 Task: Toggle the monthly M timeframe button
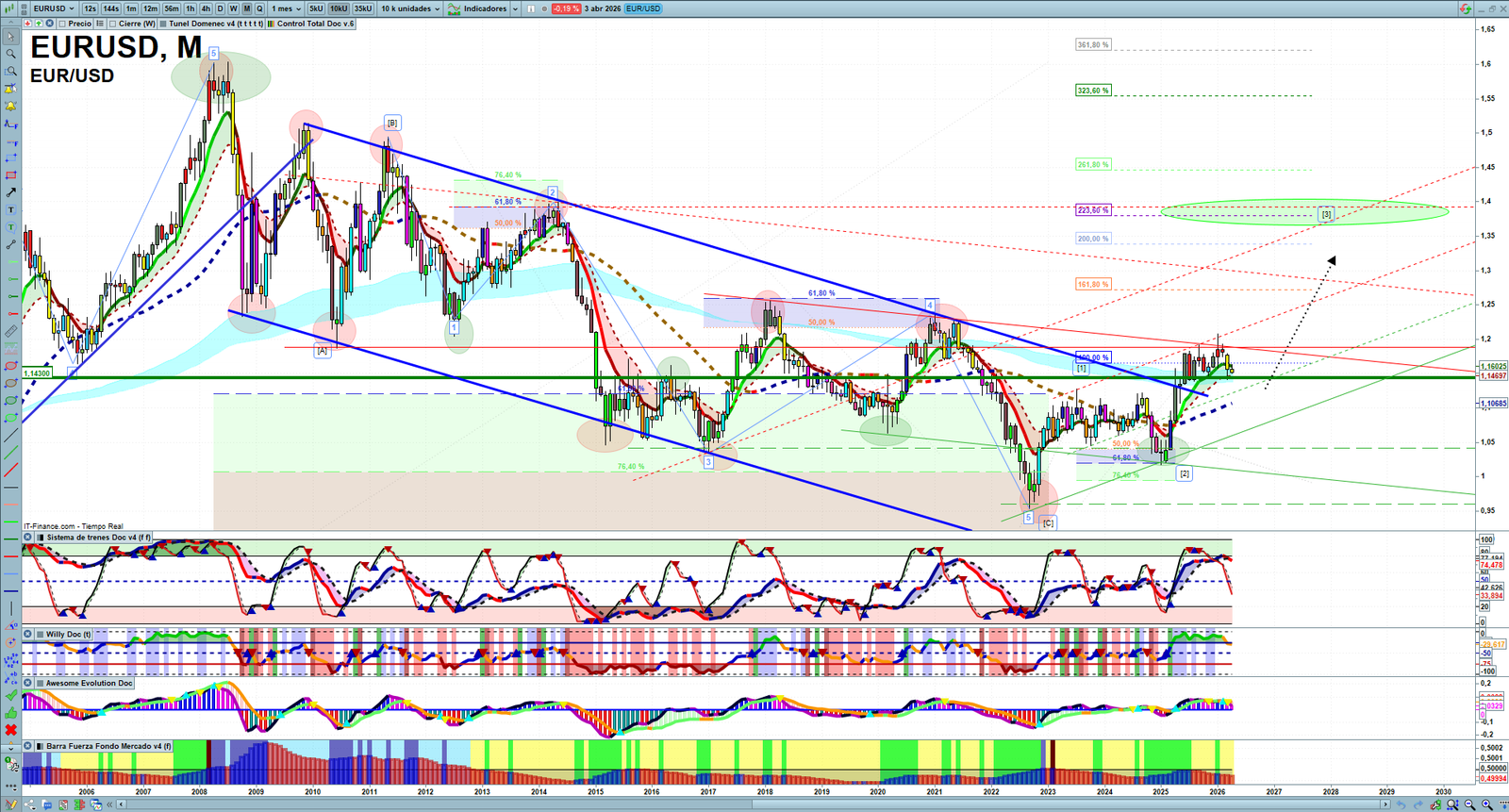pyautogui.click(x=247, y=8)
